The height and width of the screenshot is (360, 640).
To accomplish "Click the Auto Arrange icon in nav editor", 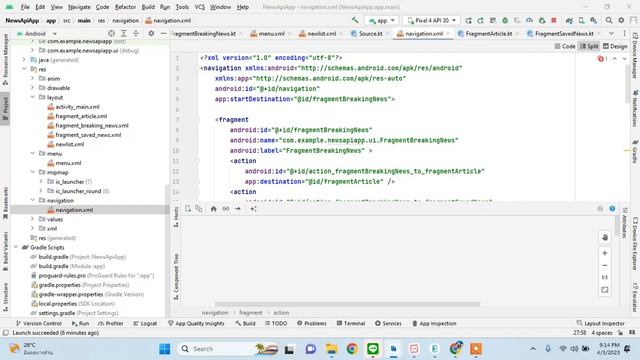I will coord(253,209).
